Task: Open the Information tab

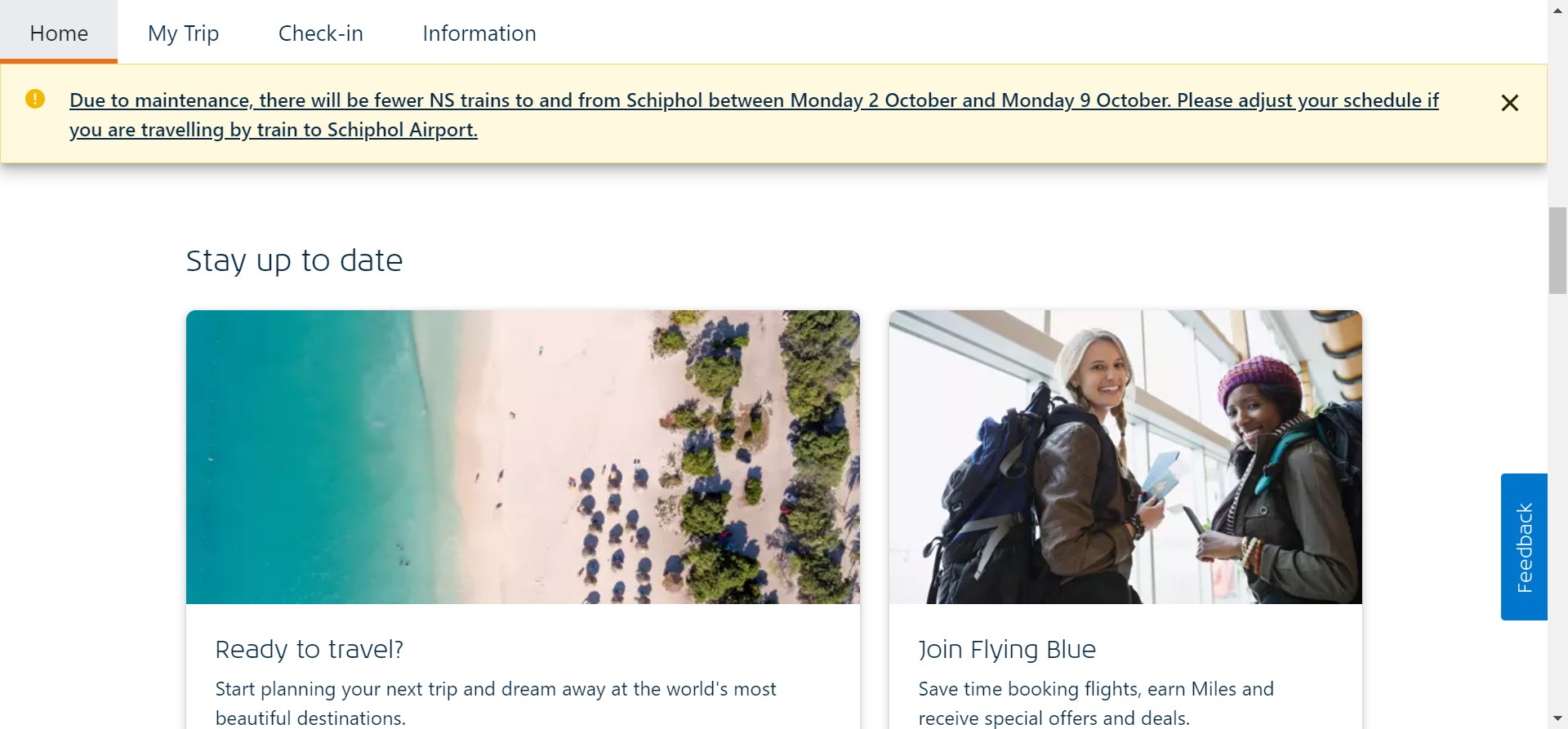Action: coord(479,33)
